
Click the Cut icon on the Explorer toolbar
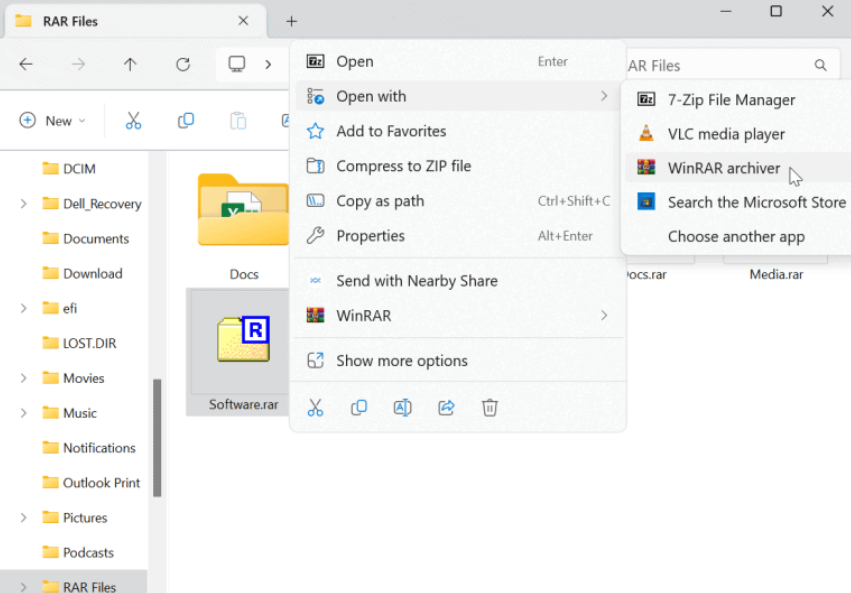coord(133,120)
